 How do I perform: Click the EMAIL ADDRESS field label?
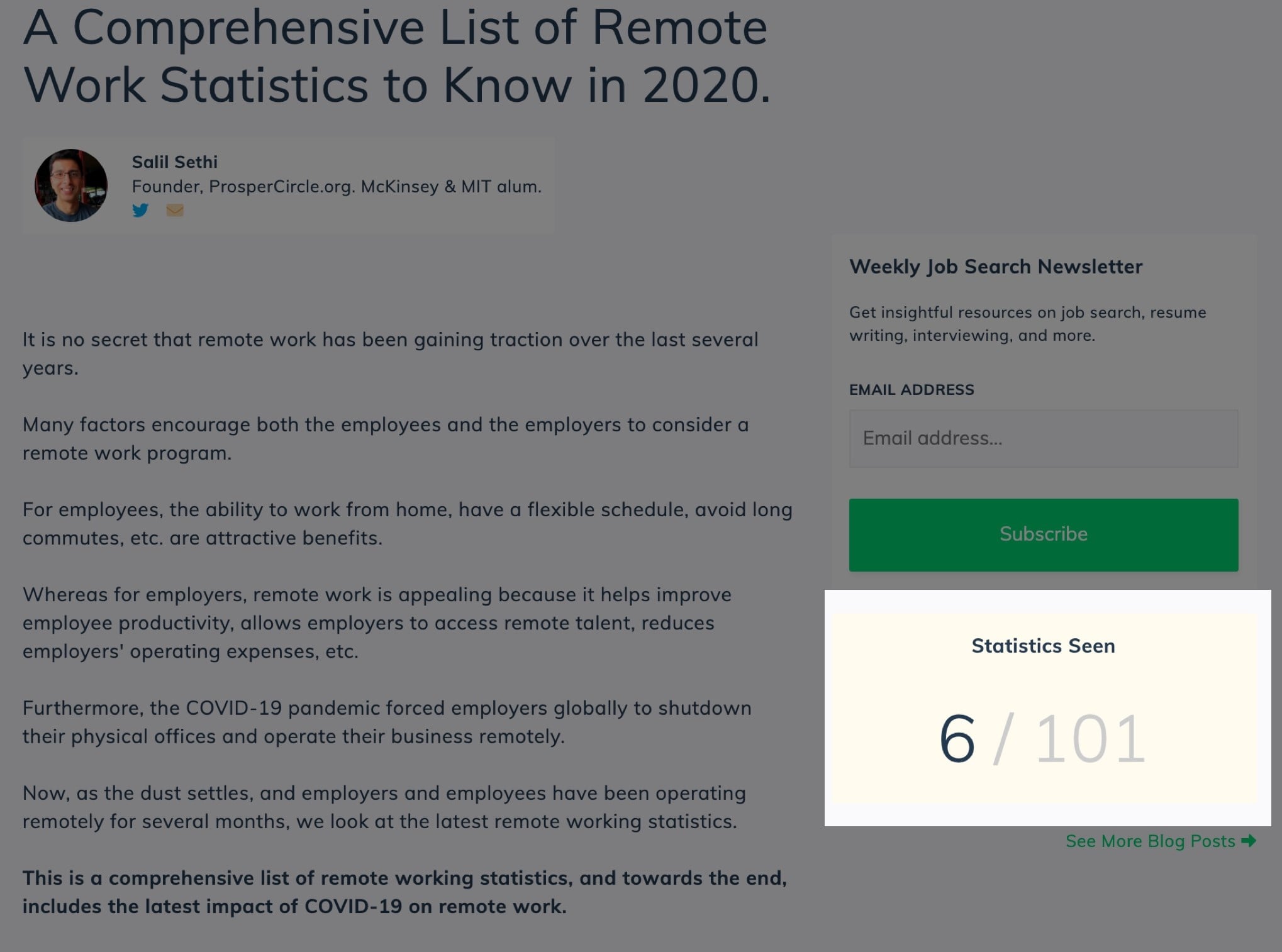tap(911, 390)
